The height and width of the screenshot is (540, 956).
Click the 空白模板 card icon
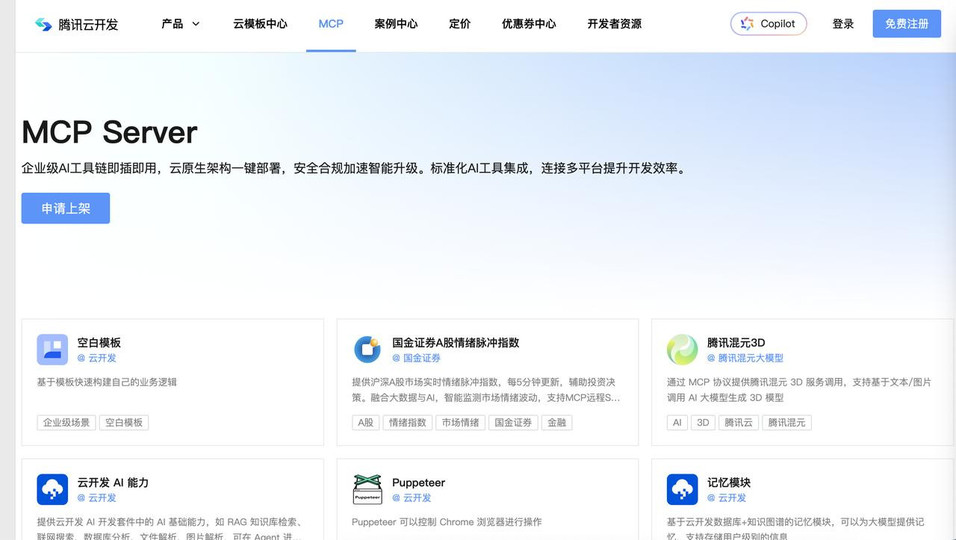click(x=52, y=349)
